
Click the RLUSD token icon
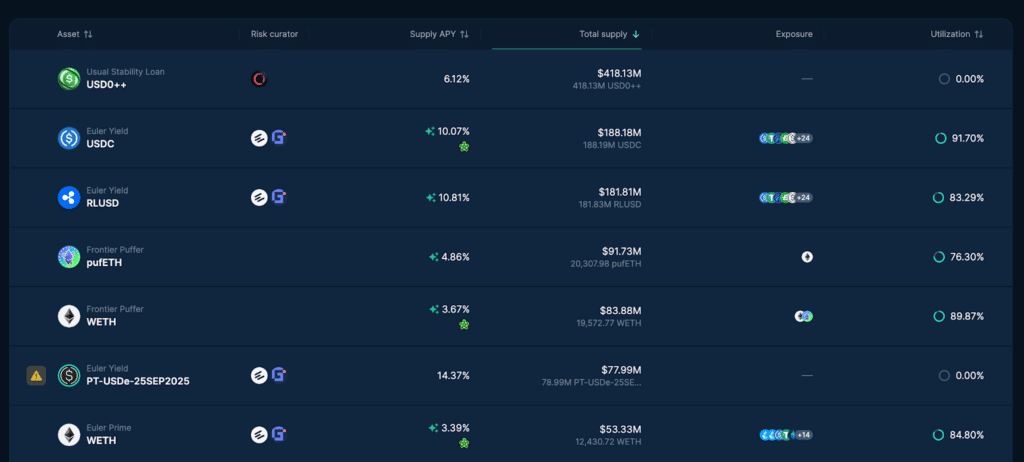coord(69,197)
